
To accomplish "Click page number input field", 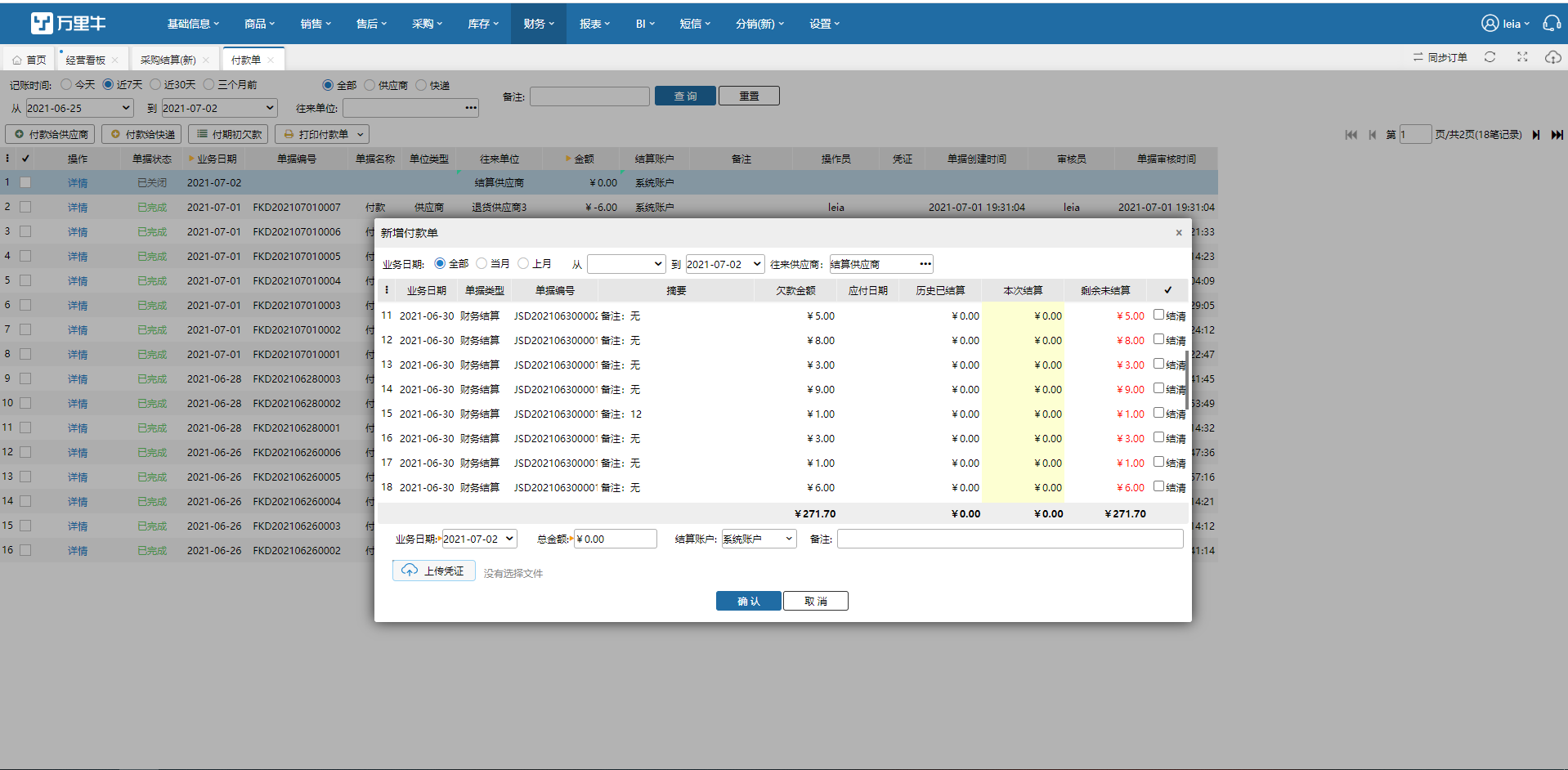I will coord(1415,134).
